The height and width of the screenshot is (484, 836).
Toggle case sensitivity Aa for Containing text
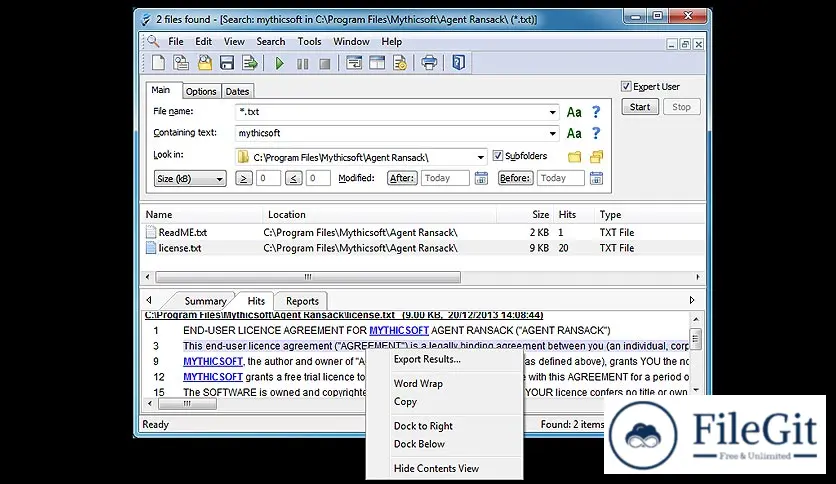tap(574, 133)
